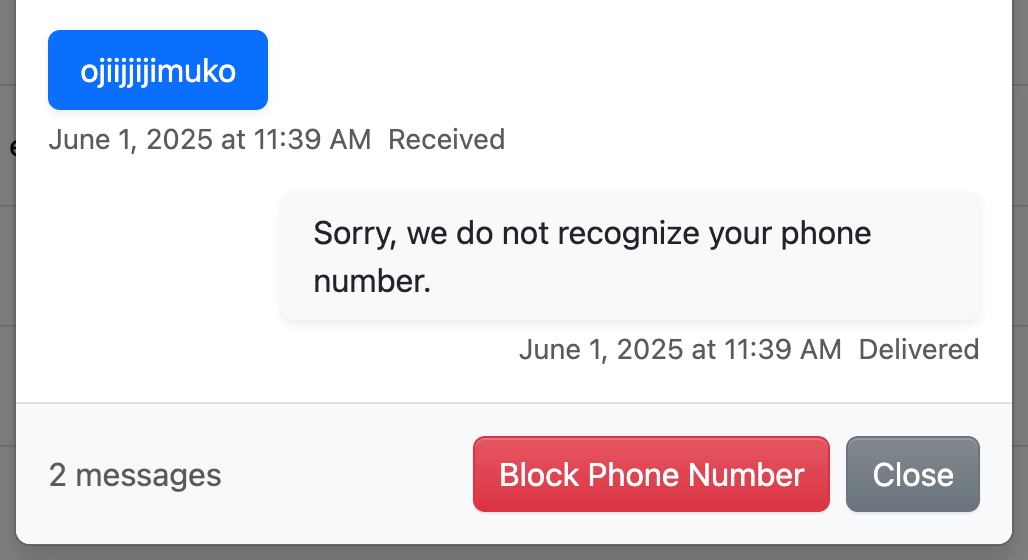Close the message conversation dialog
This screenshot has width=1028, height=560.
tap(912, 474)
